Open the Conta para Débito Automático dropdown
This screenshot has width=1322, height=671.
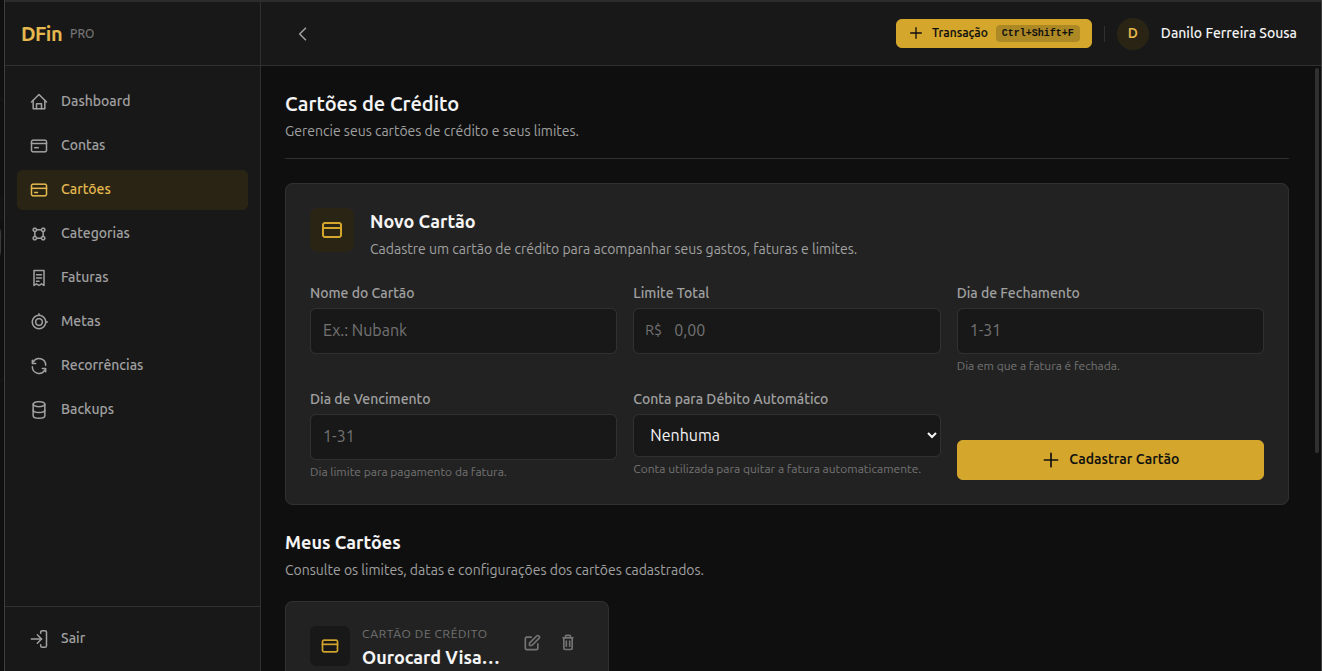(787, 435)
